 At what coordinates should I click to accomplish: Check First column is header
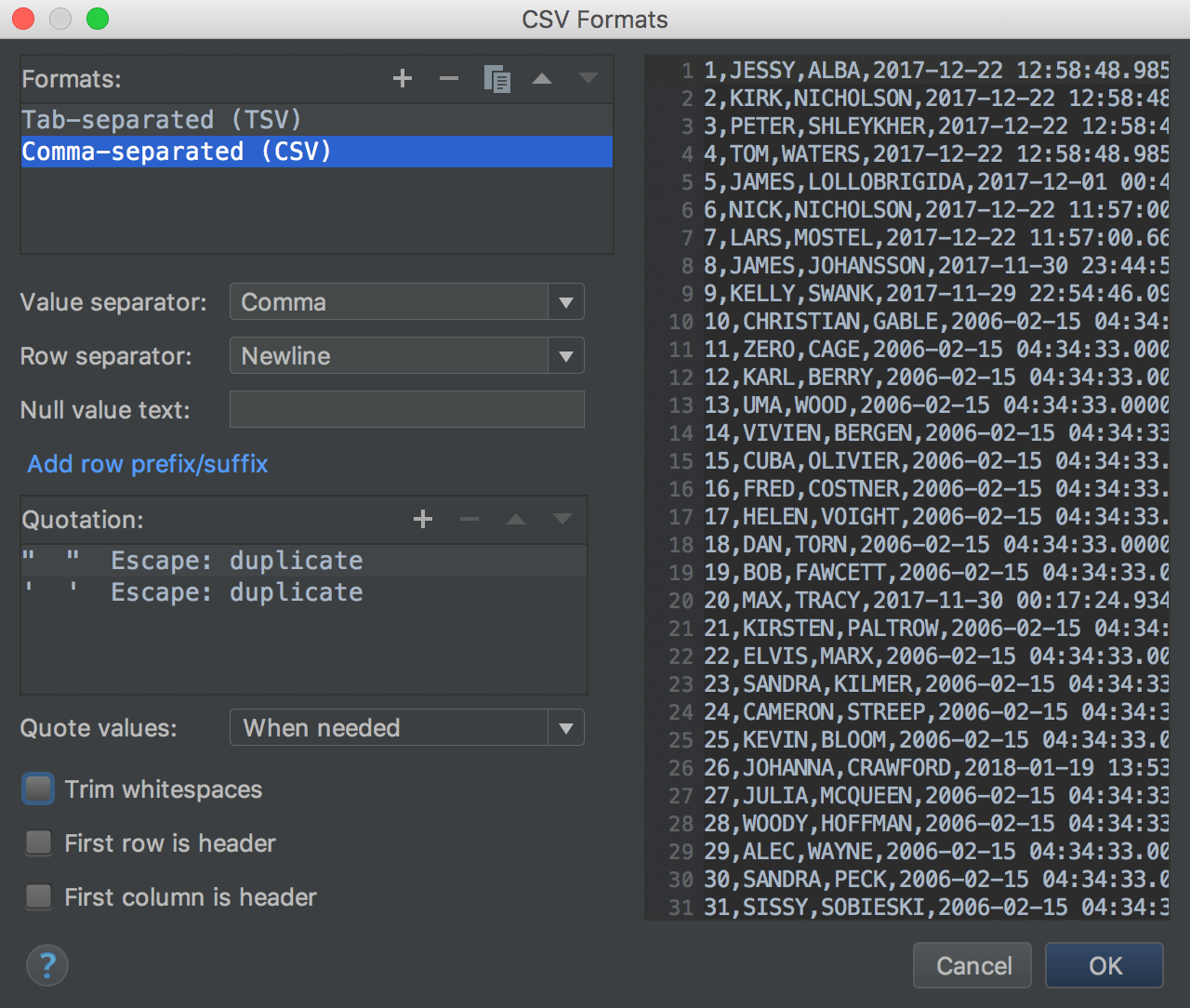(x=39, y=897)
